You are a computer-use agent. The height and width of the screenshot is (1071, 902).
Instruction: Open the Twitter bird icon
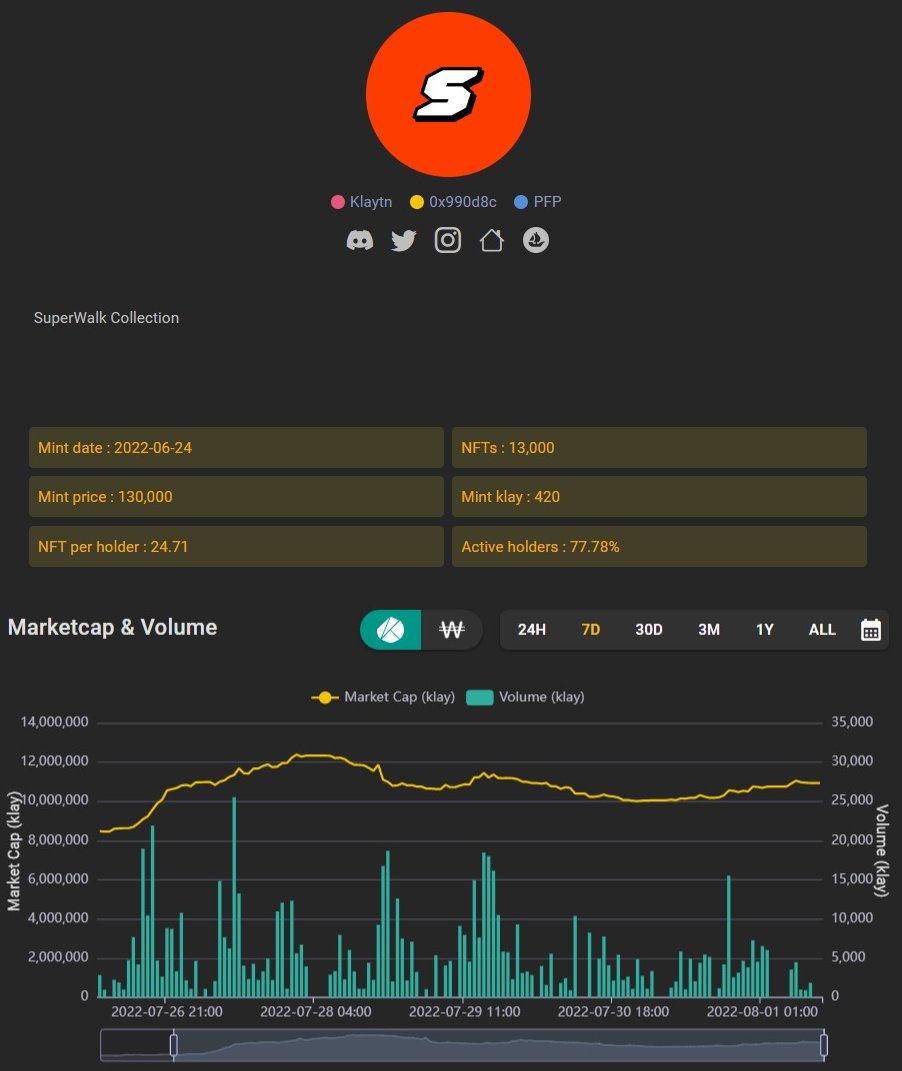[404, 240]
